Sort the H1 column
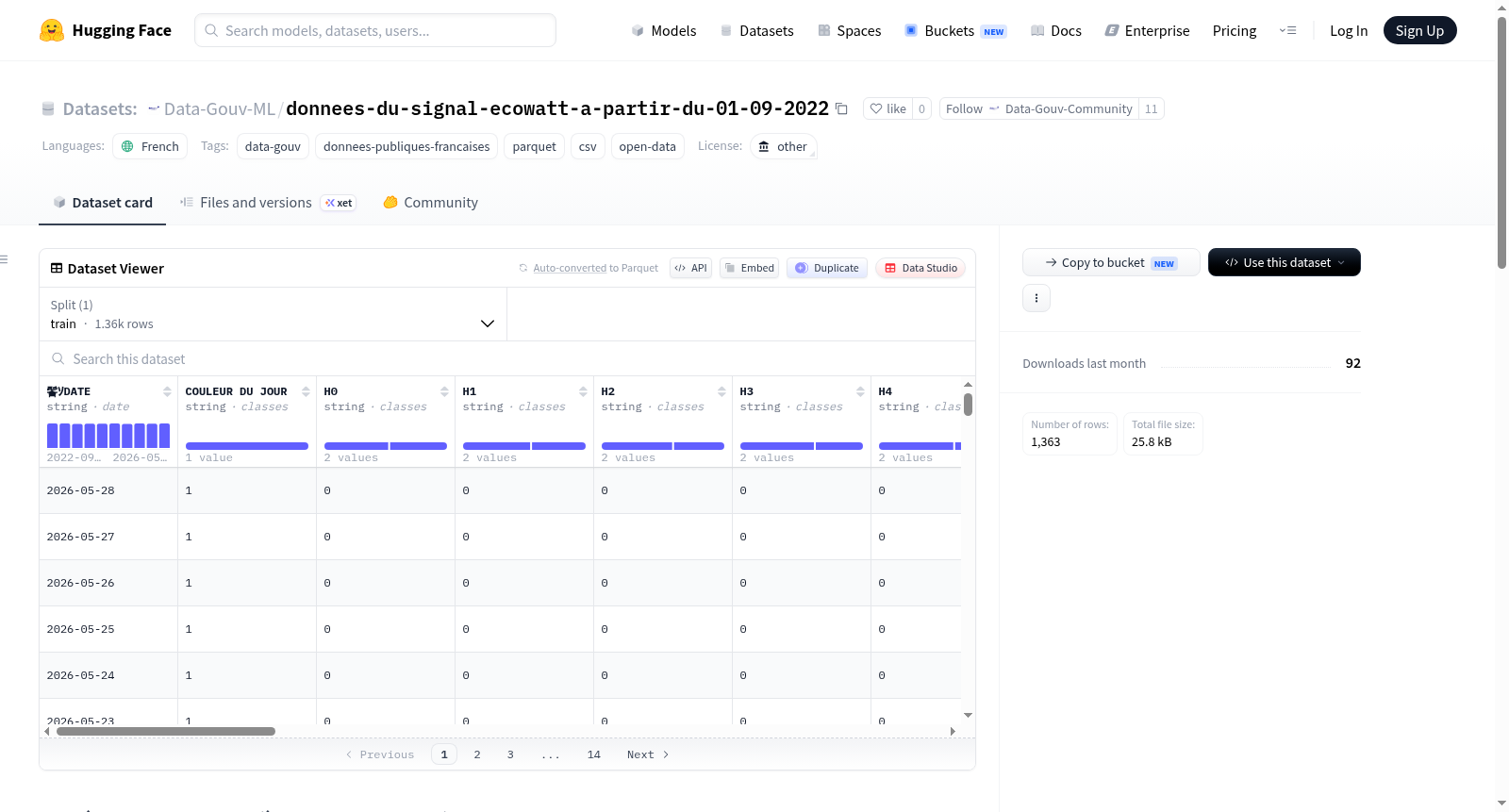Viewport: 1509px width, 812px height. (583, 391)
